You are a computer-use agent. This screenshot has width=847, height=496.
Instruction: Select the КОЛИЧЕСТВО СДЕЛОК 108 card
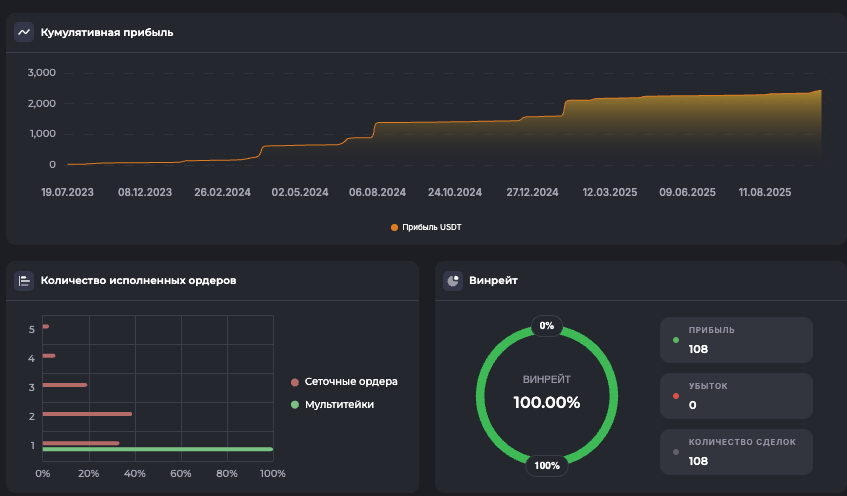coord(736,451)
